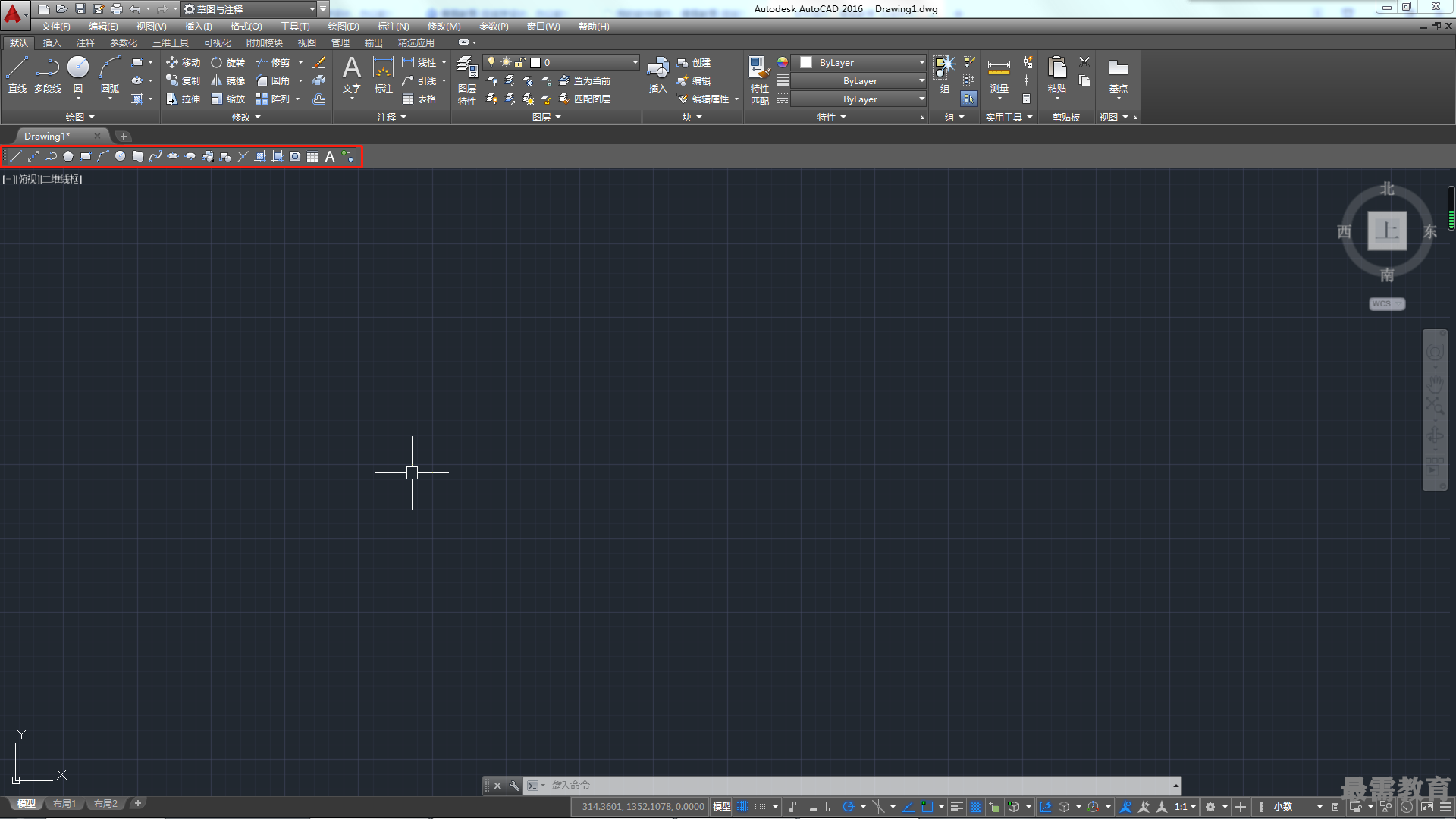Open the 帮助(H) menu
Viewport: 1456px width, 819px height.
pos(594,27)
